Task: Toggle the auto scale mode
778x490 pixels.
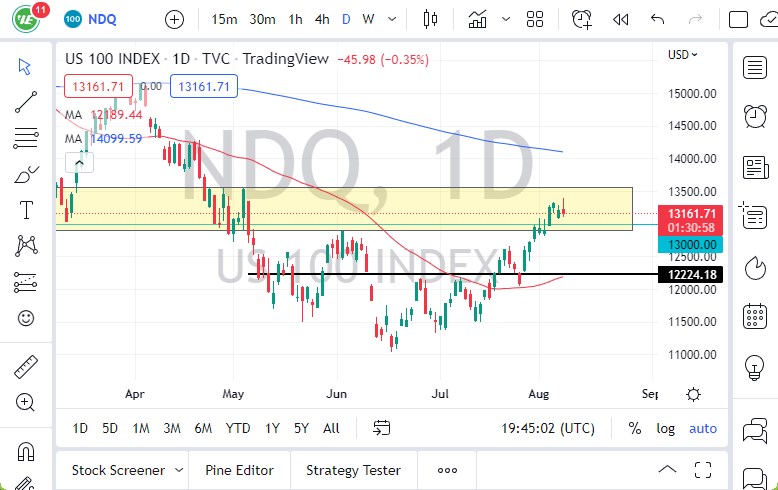Action: (703, 428)
